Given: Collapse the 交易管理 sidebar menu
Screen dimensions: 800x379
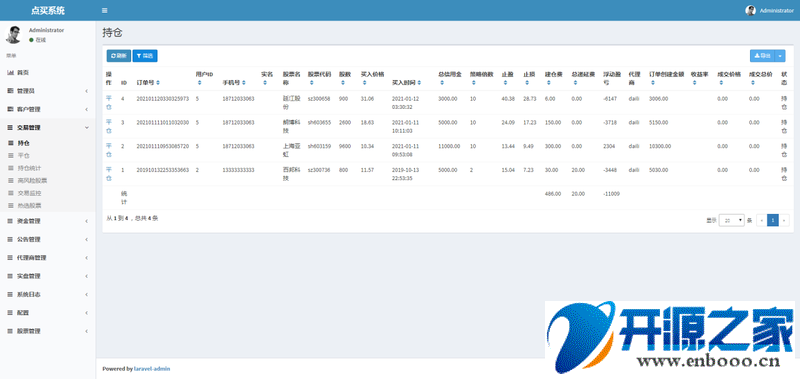Looking at the screenshot, I should coord(47,128).
